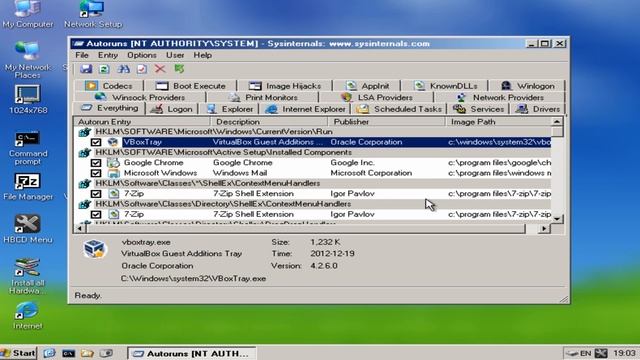Click folder quick launch icon

tap(87, 353)
